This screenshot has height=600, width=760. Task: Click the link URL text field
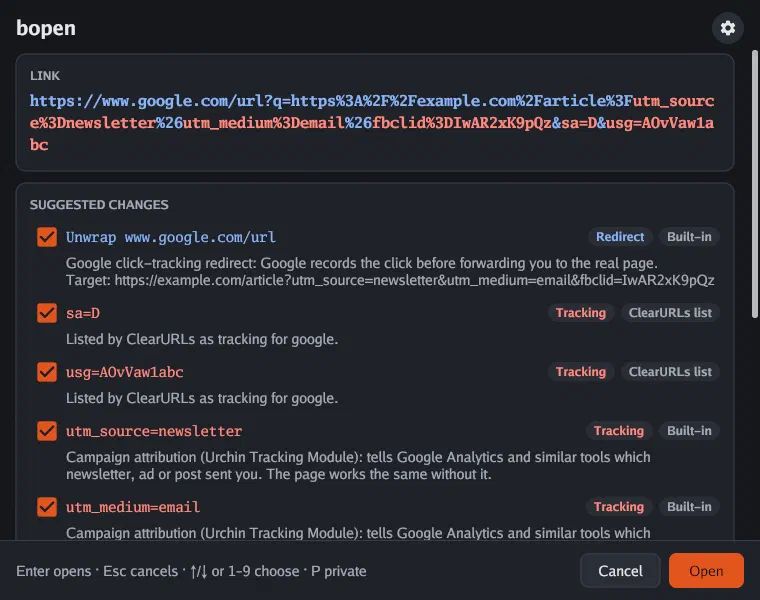point(372,123)
